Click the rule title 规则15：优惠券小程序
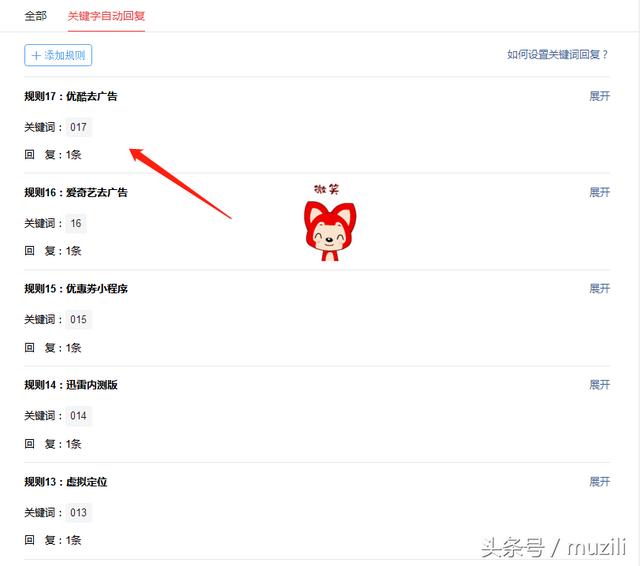Image resolution: width=640 pixels, height=566 pixels. [76, 289]
